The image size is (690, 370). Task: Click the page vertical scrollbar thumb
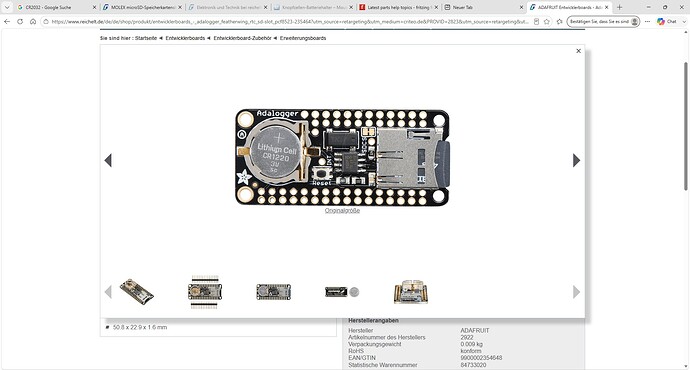click(x=686, y=126)
